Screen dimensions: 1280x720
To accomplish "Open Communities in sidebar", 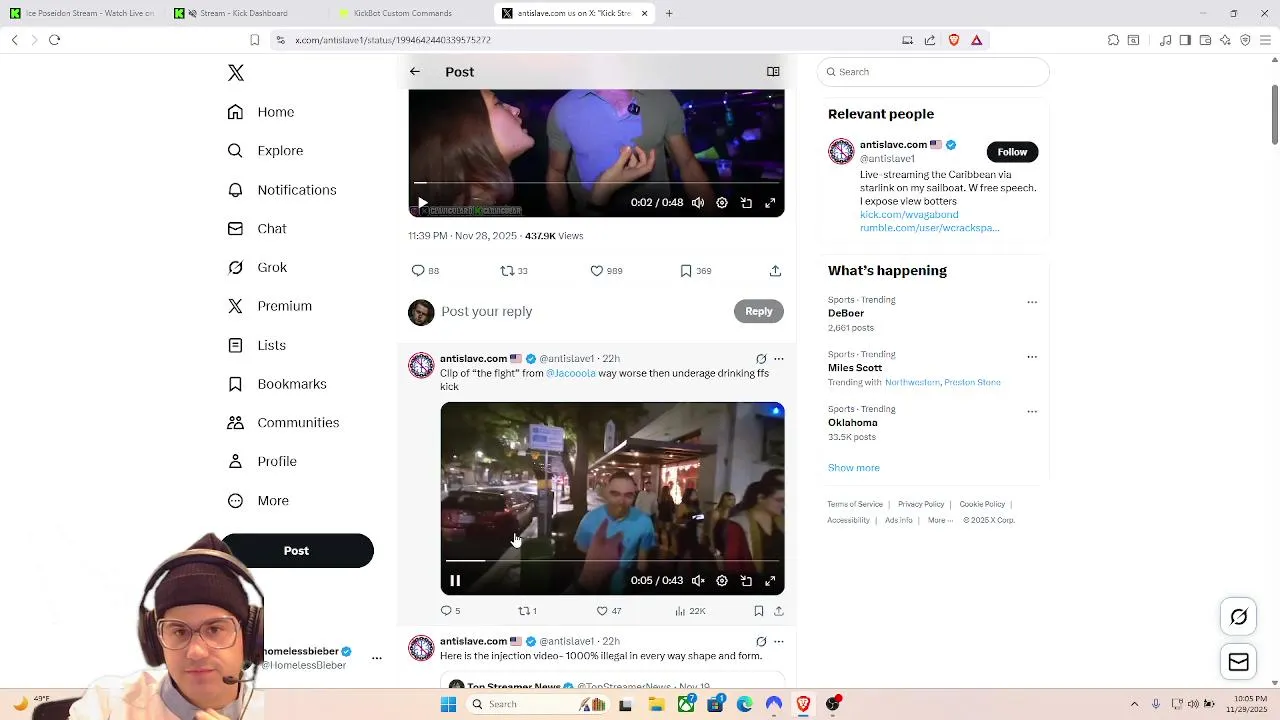I will tap(284, 423).
